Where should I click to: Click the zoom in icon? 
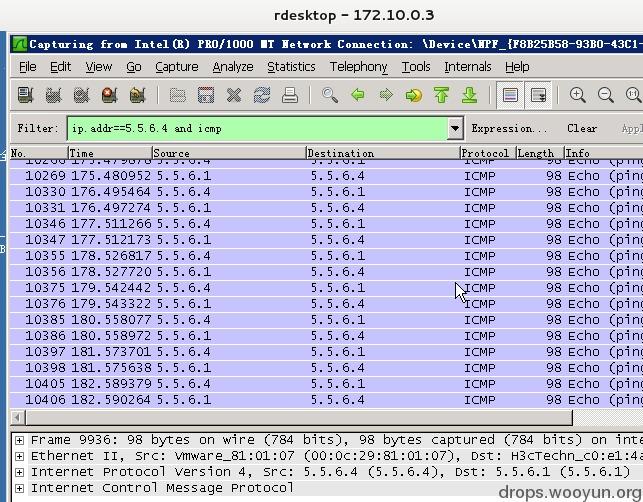[x=577, y=95]
